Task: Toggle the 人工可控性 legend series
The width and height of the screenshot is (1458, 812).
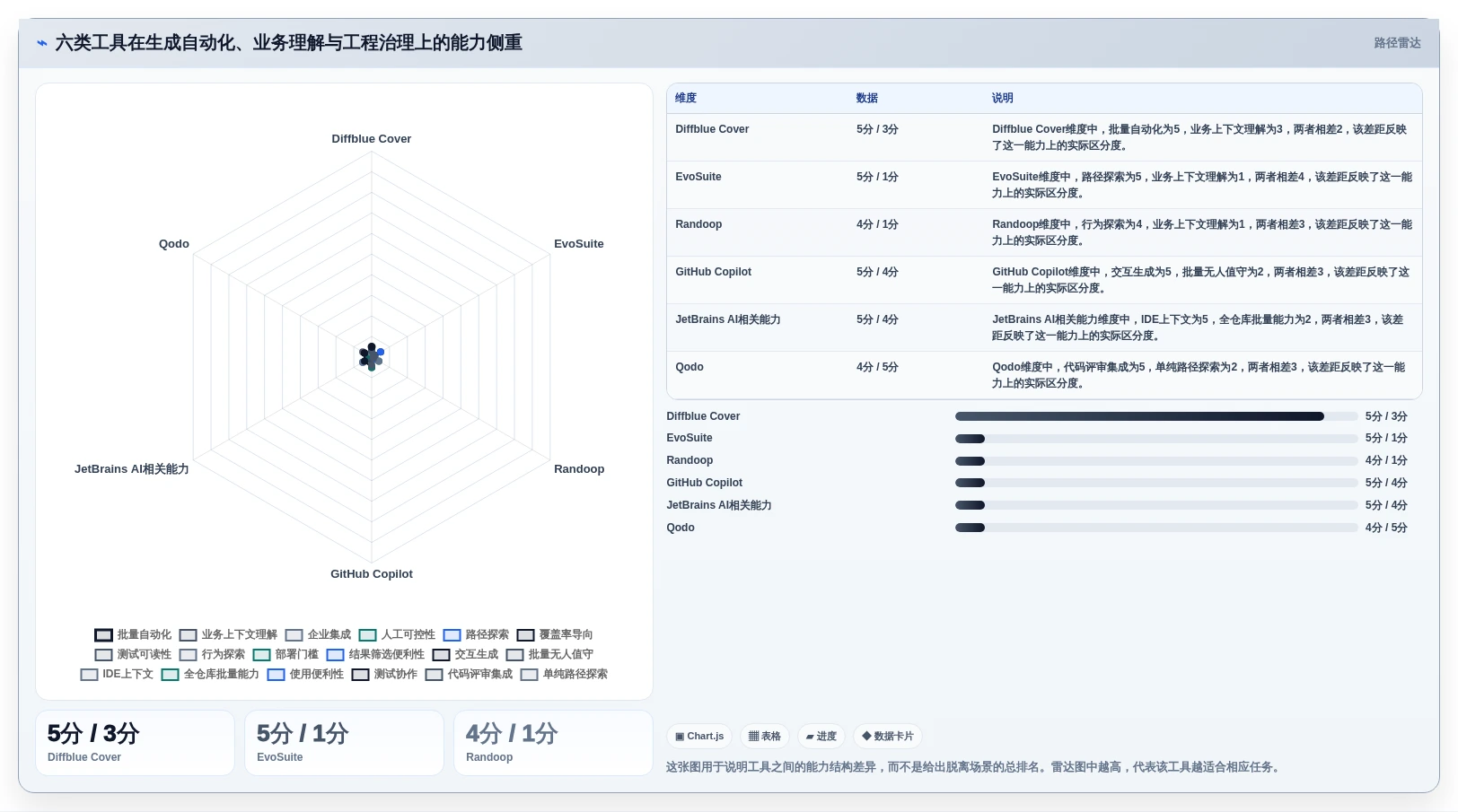Action: click(x=397, y=634)
